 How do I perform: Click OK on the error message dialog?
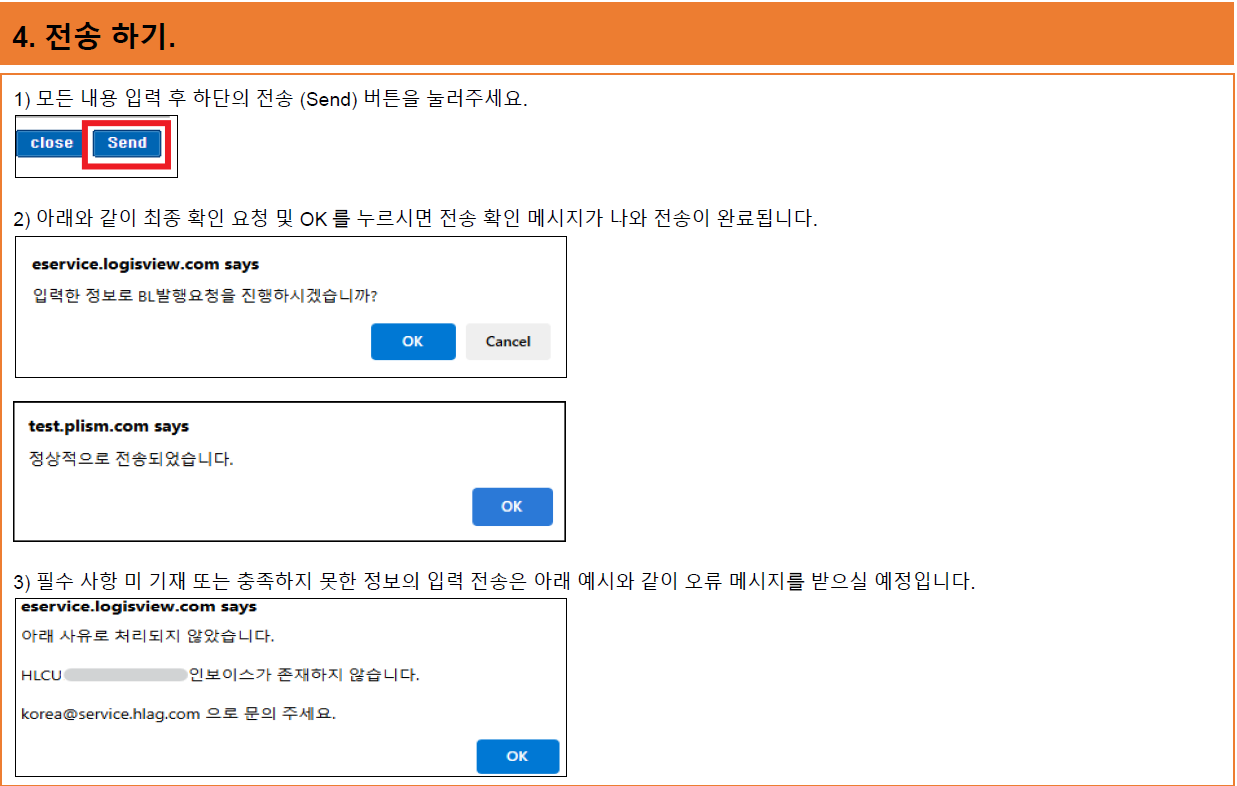click(x=517, y=756)
